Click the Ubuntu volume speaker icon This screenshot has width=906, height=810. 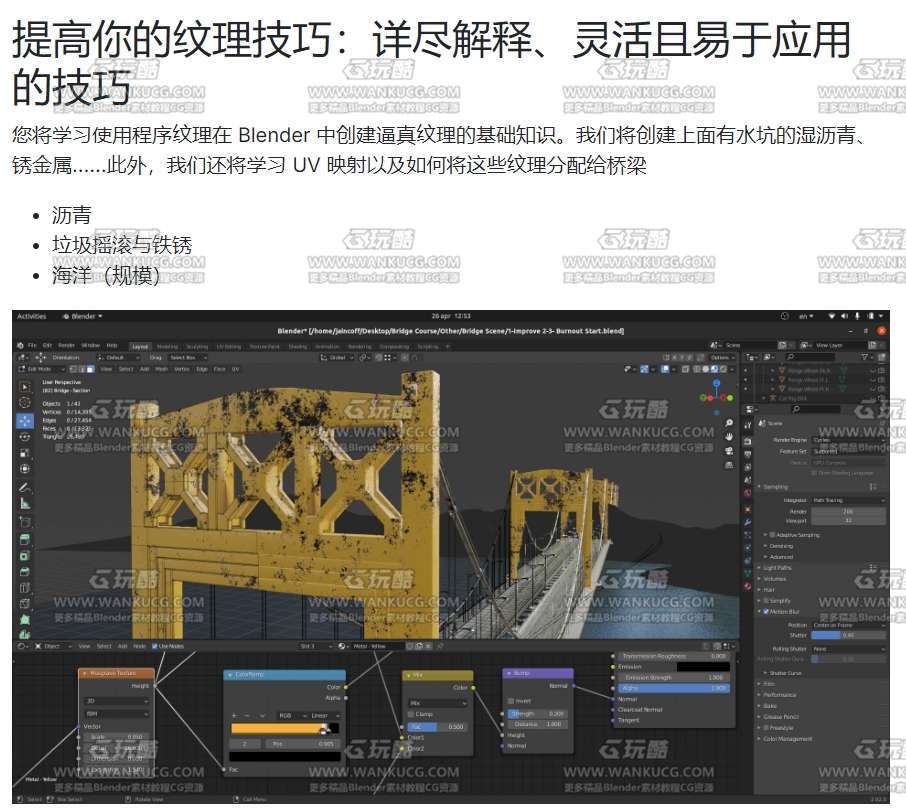pos(844,316)
